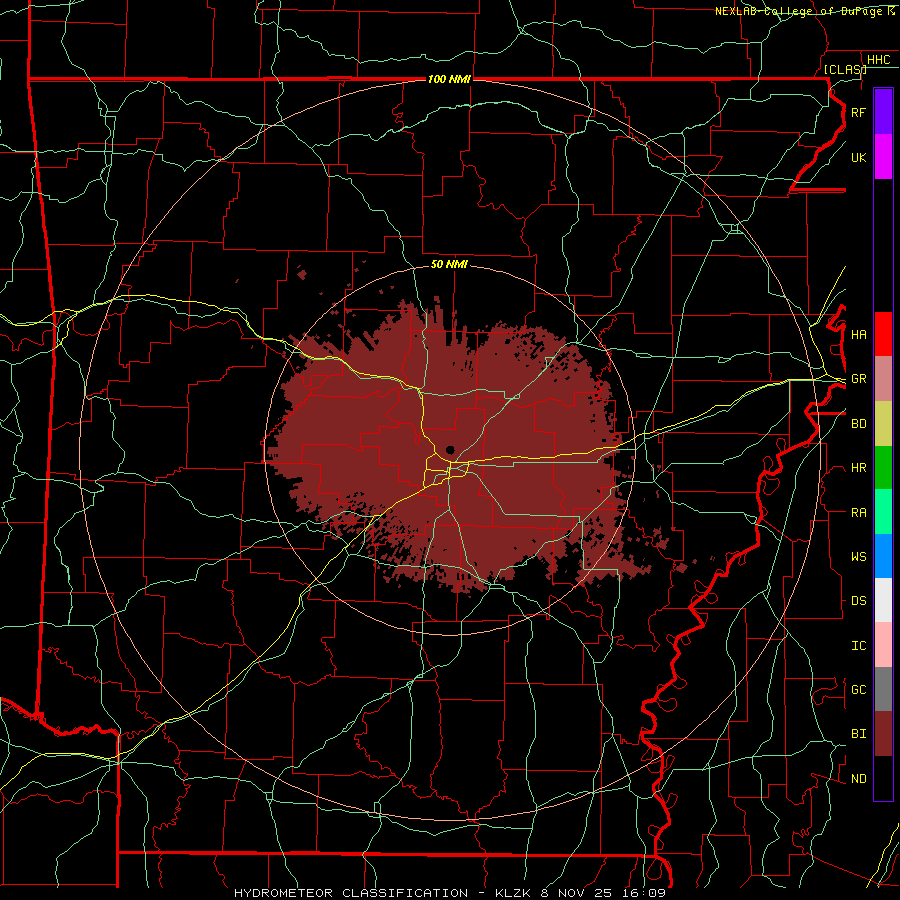Click the HHC product label
The height and width of the screenshot is (900, 900).
(x=878, y=59)
